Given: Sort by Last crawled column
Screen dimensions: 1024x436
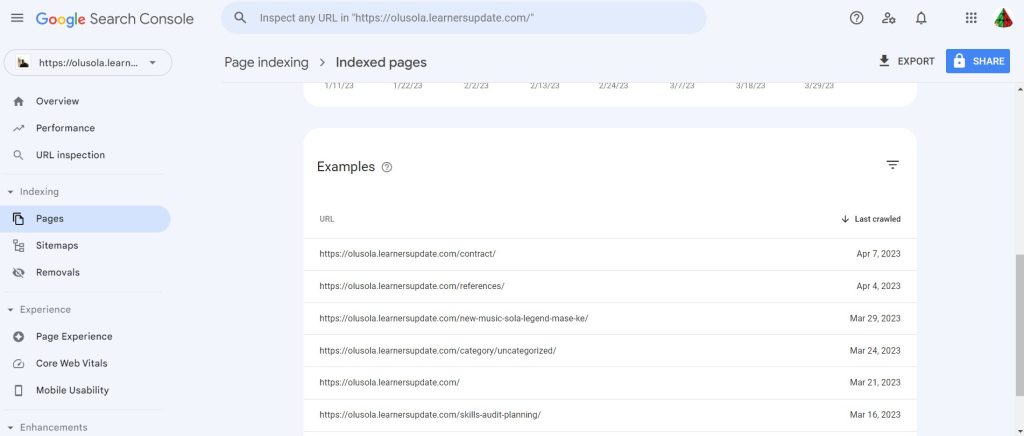Looking at the screenshot, I should tap(871, 219).
